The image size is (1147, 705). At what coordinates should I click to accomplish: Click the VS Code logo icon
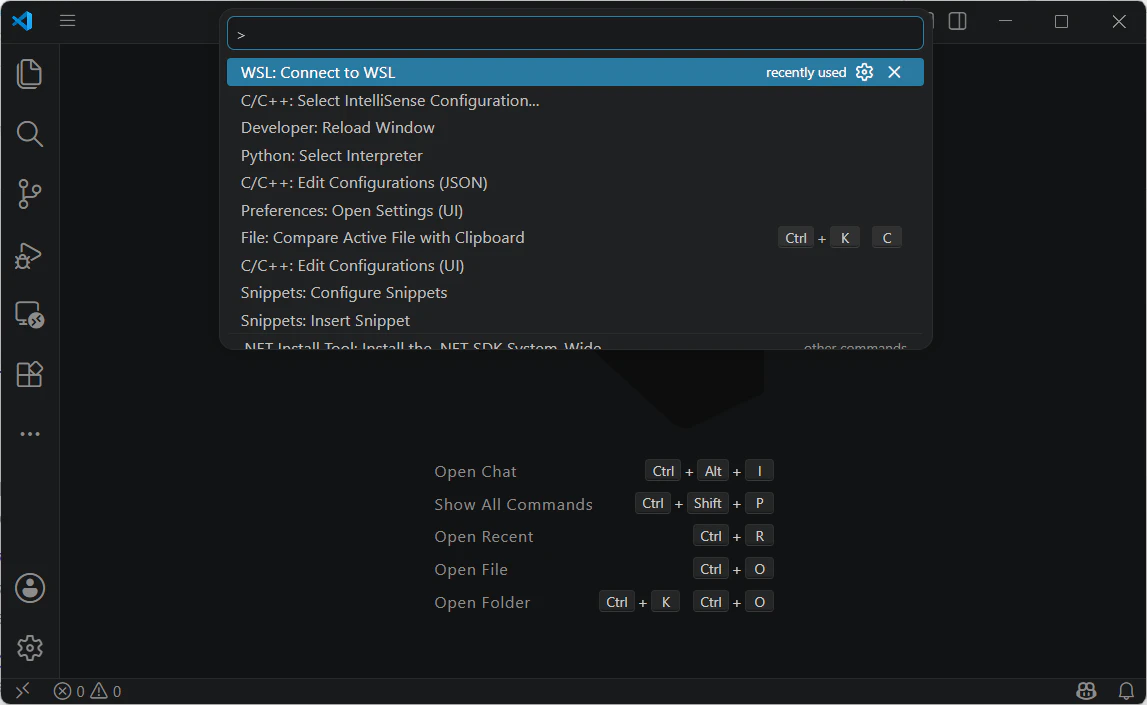point(22,20)
